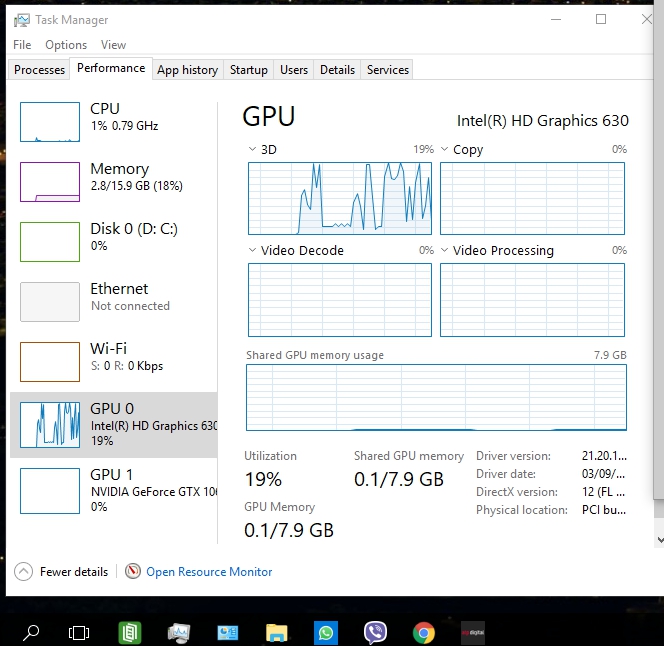Select the GPU 1 NVIDIA graph thumbnail
This screenshot has width=664, height=646.
pyautogui.click(x=50, y=491)
